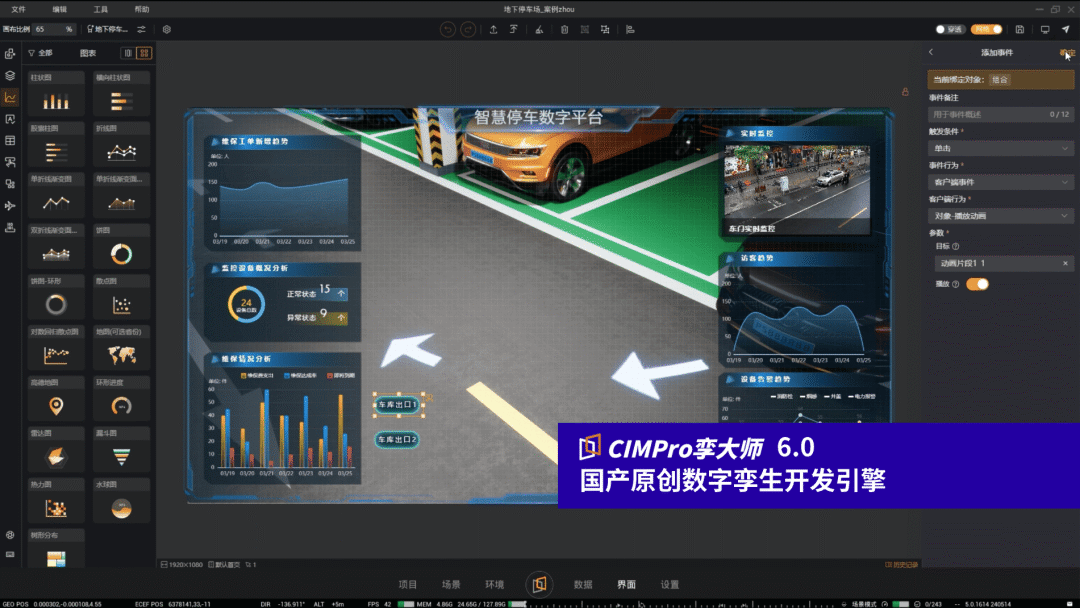Click the undo icon in top toolbar

(448, 30)
